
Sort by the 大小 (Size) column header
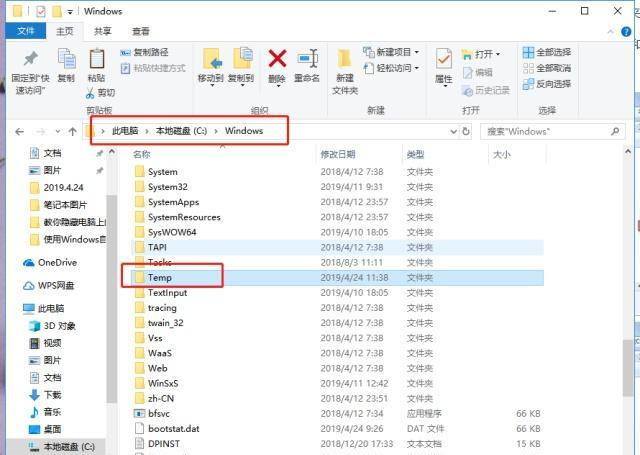click(502, 154)
